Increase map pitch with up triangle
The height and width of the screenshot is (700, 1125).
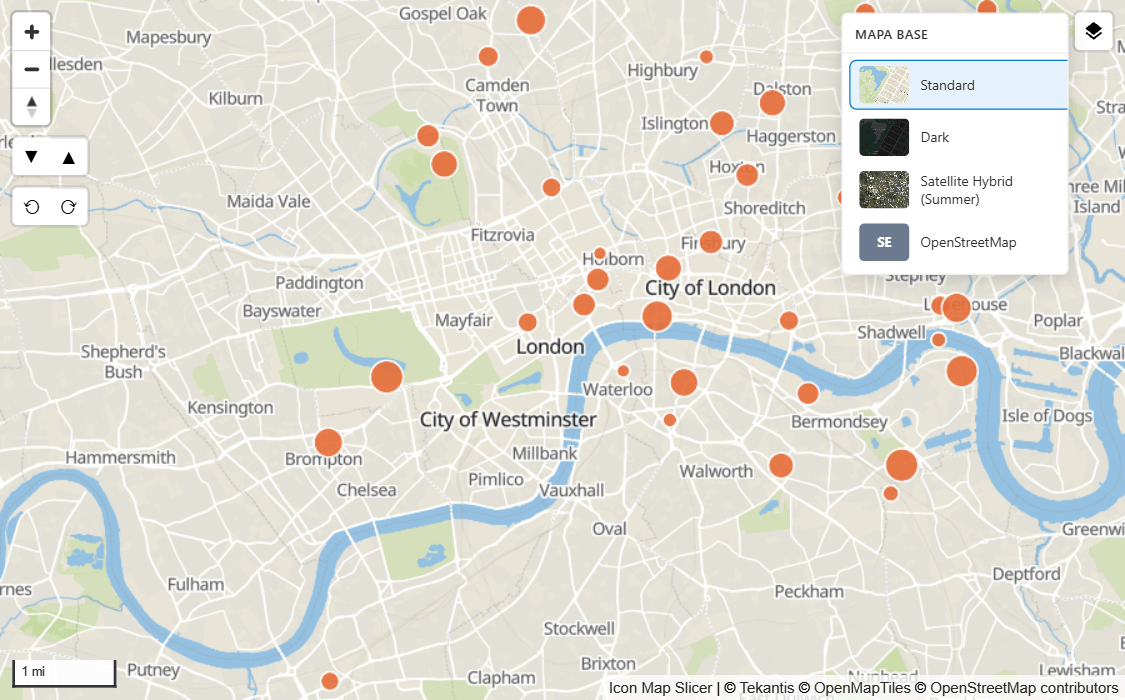click(x=69, y=156)
